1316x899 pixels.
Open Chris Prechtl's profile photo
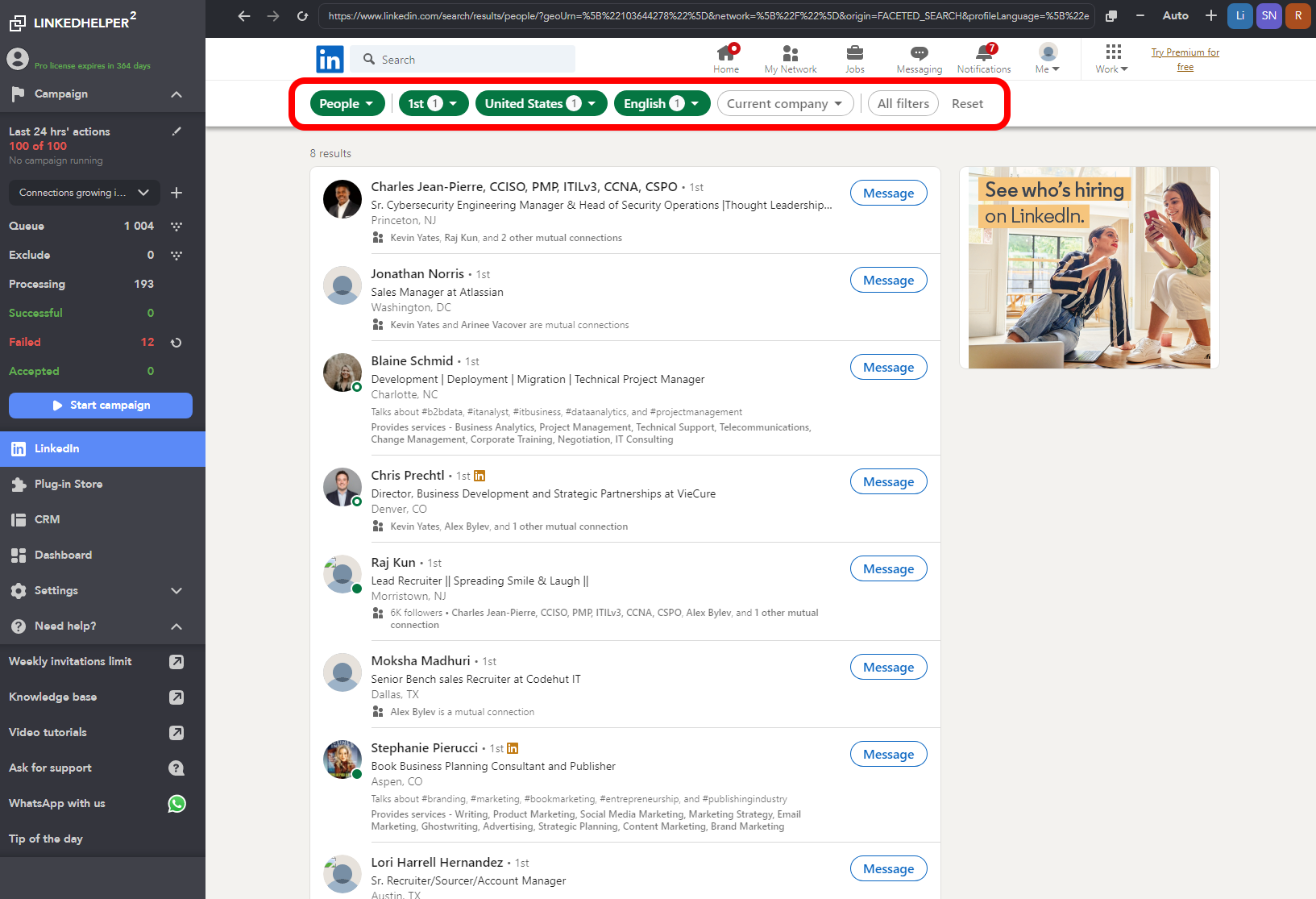(342, 487)
